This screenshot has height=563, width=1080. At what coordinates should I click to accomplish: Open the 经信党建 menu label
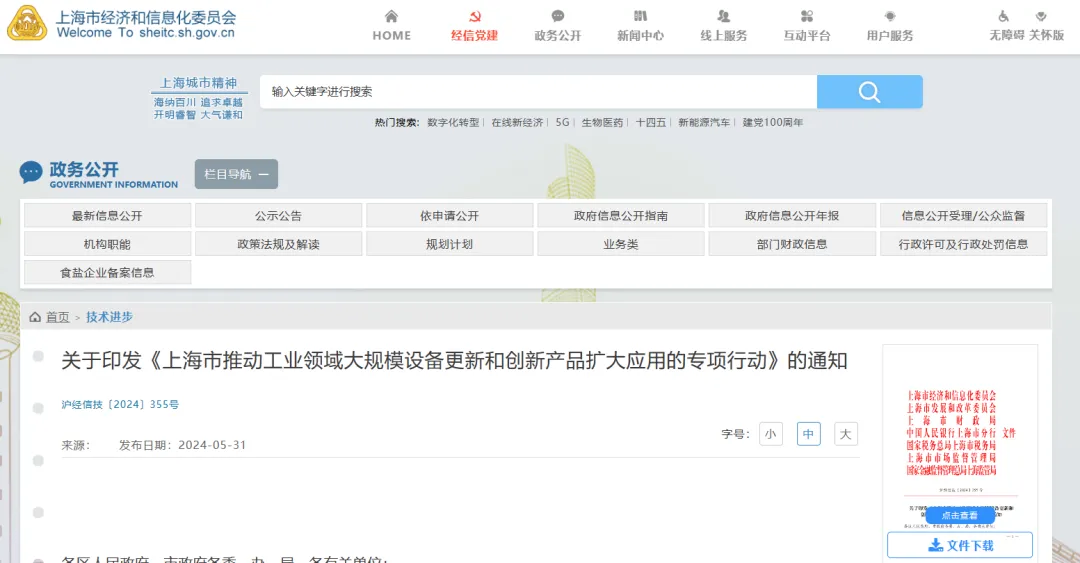click(x=475, y=35)
